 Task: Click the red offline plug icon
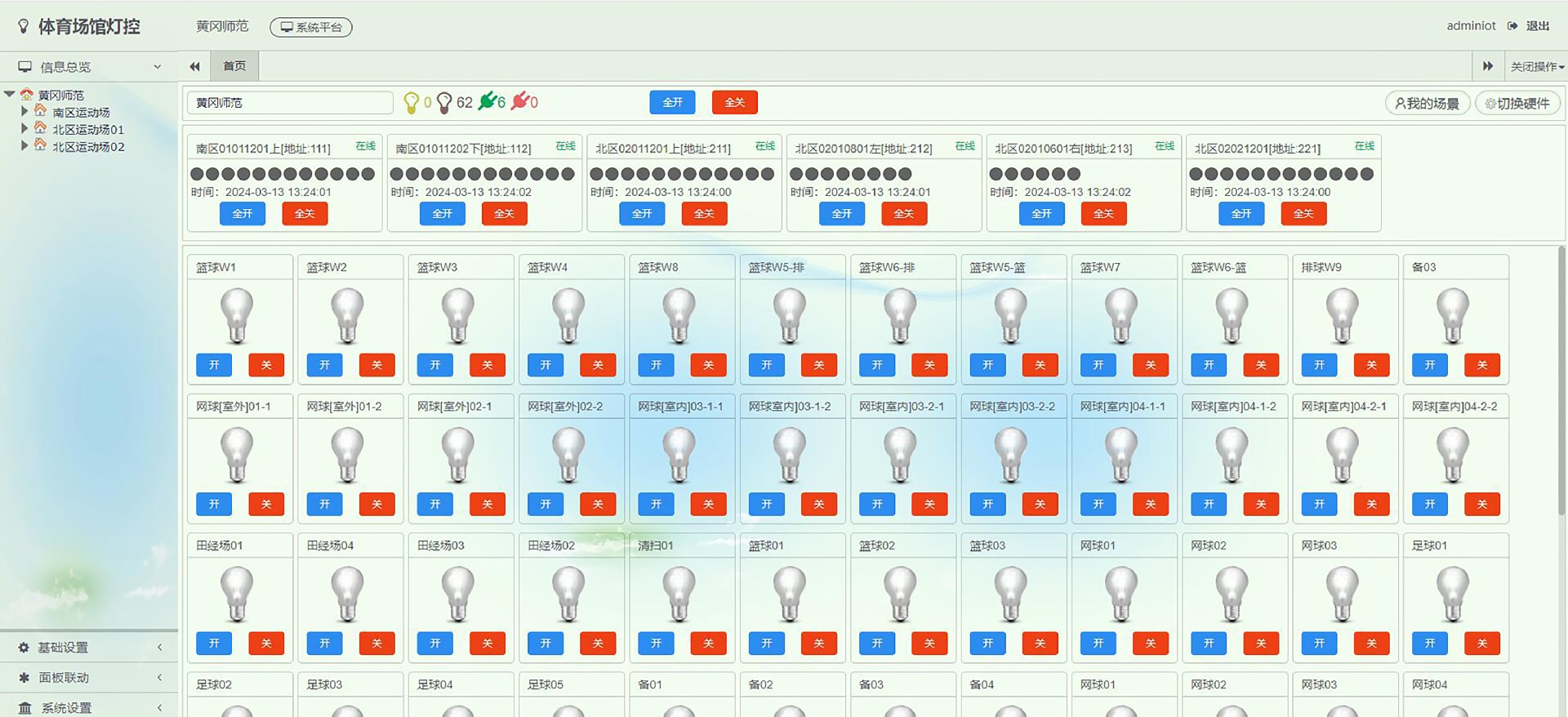coord(519,101)
